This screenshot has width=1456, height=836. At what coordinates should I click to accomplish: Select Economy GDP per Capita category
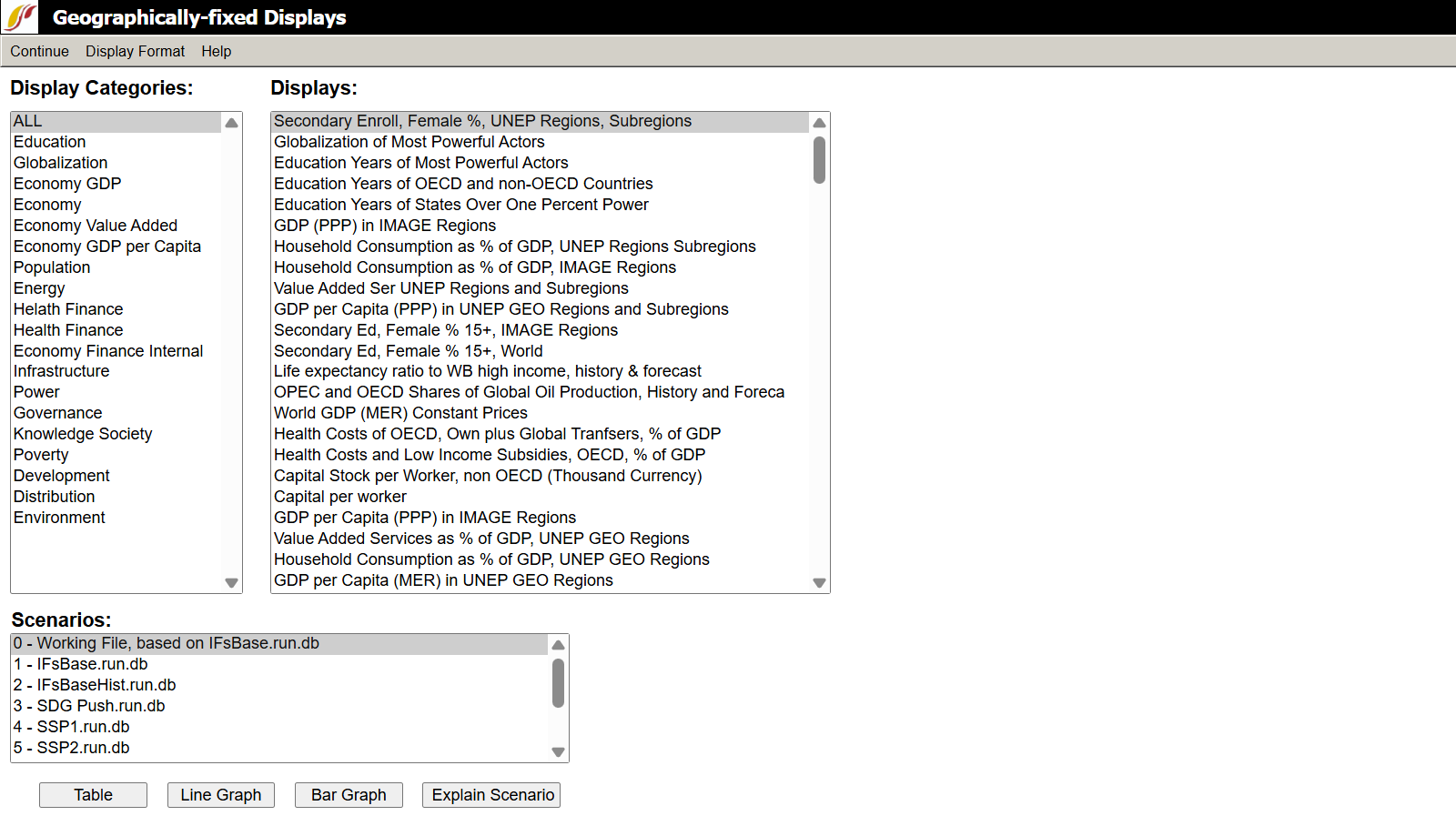pos(107,247)
